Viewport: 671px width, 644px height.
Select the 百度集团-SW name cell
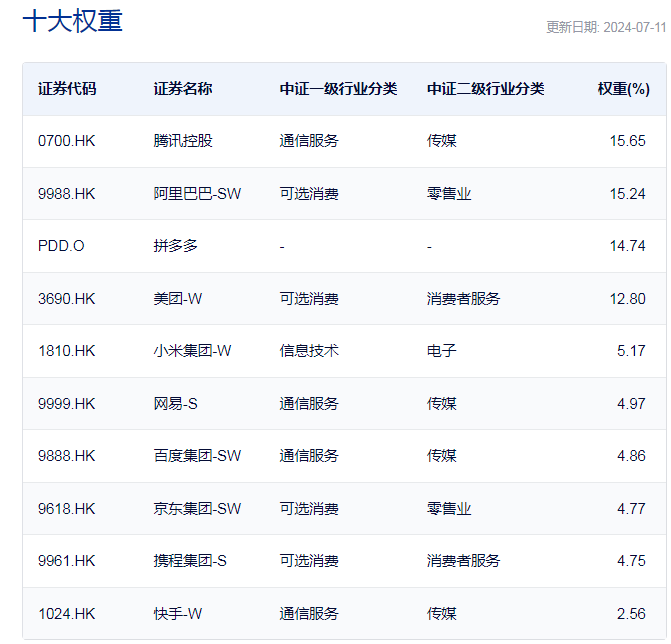coord(197,456)
